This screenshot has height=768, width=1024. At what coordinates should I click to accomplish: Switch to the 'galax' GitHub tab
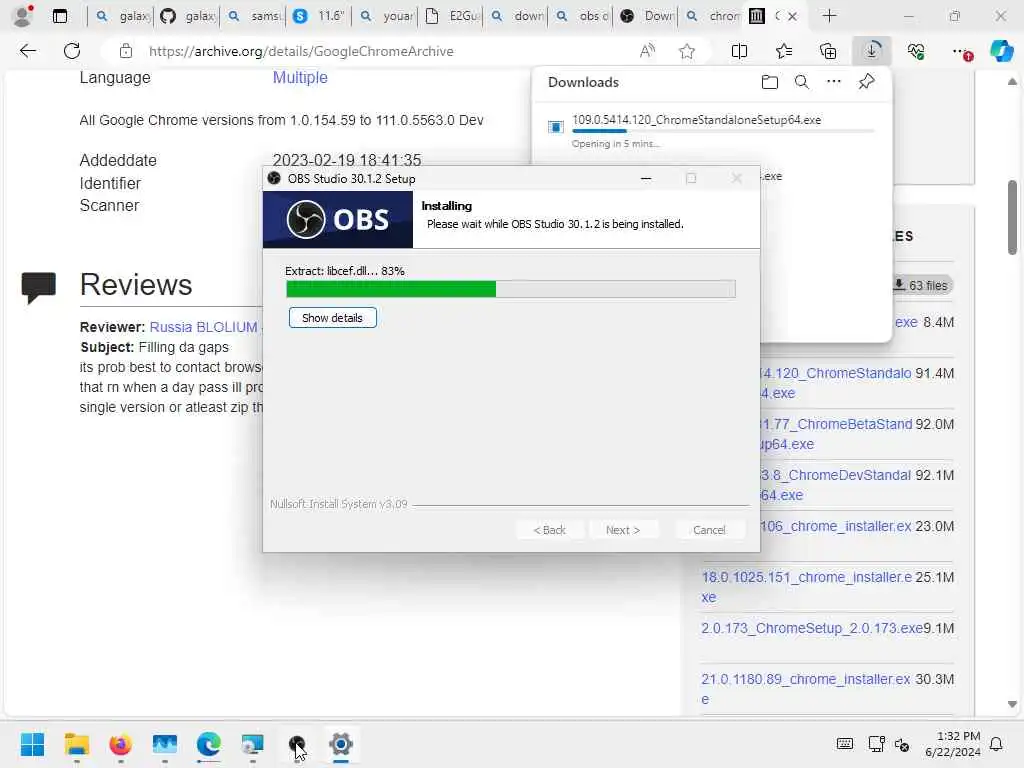(188, 16)
